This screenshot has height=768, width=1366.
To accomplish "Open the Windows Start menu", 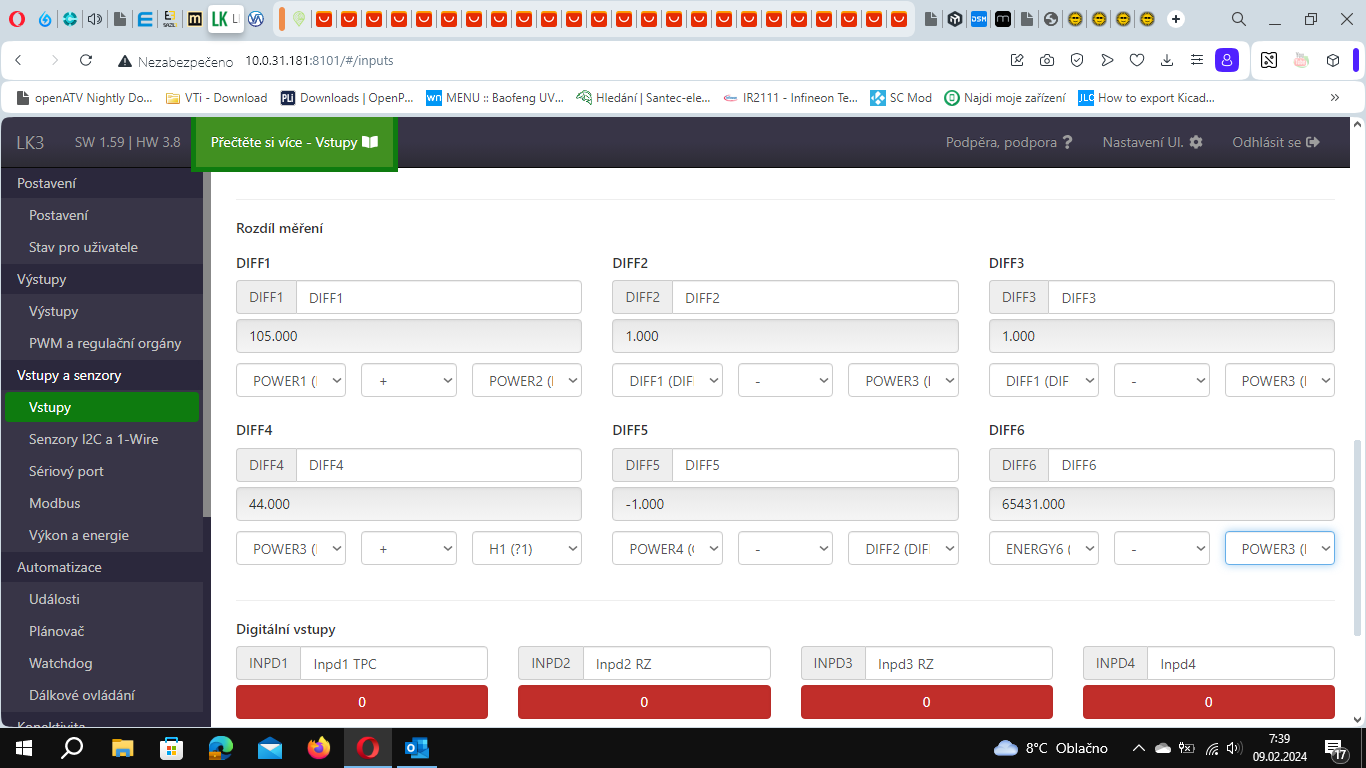I will pyautogui.click(x=24, y=748).
